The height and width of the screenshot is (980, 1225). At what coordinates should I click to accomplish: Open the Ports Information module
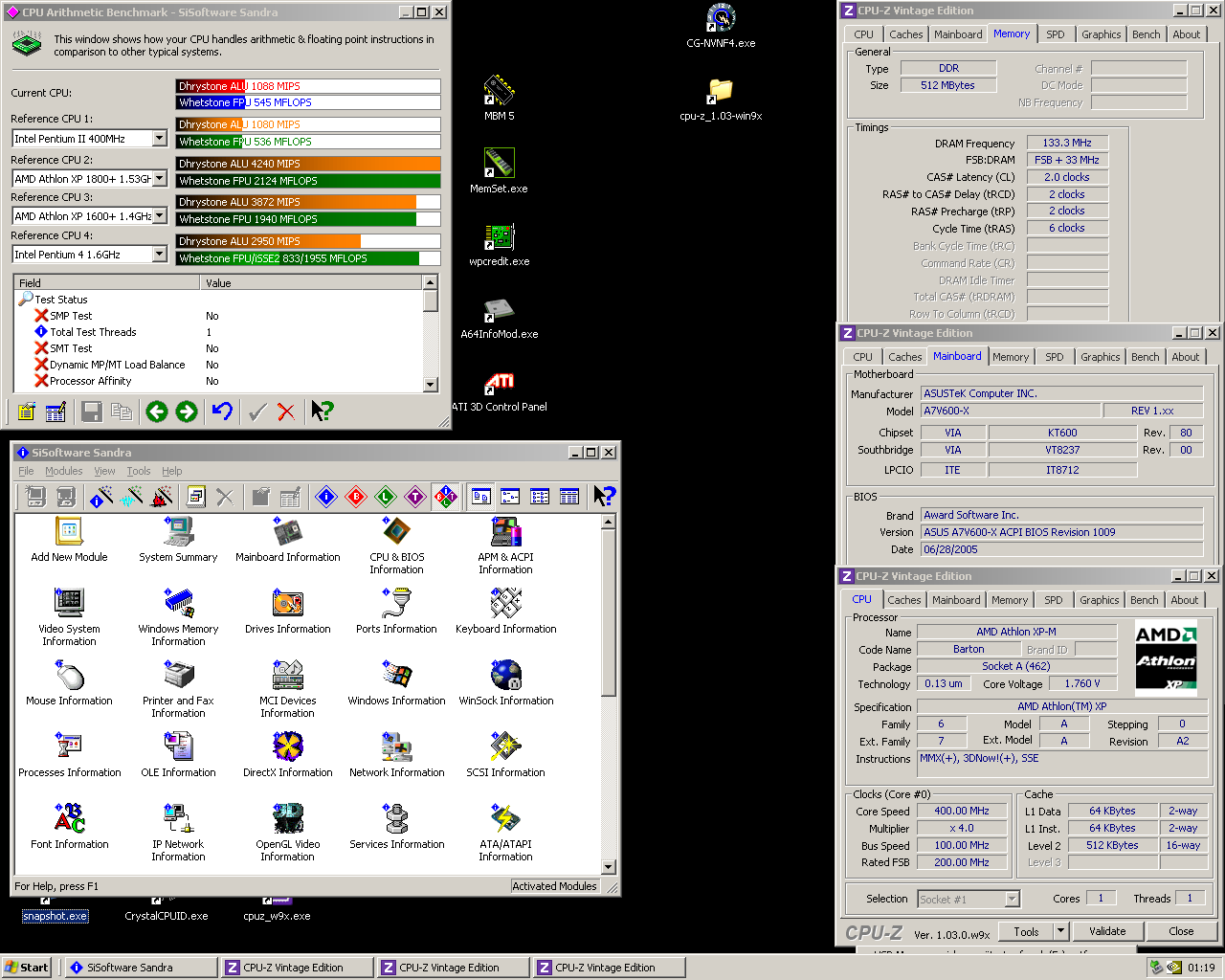click(x=397, y=612)
